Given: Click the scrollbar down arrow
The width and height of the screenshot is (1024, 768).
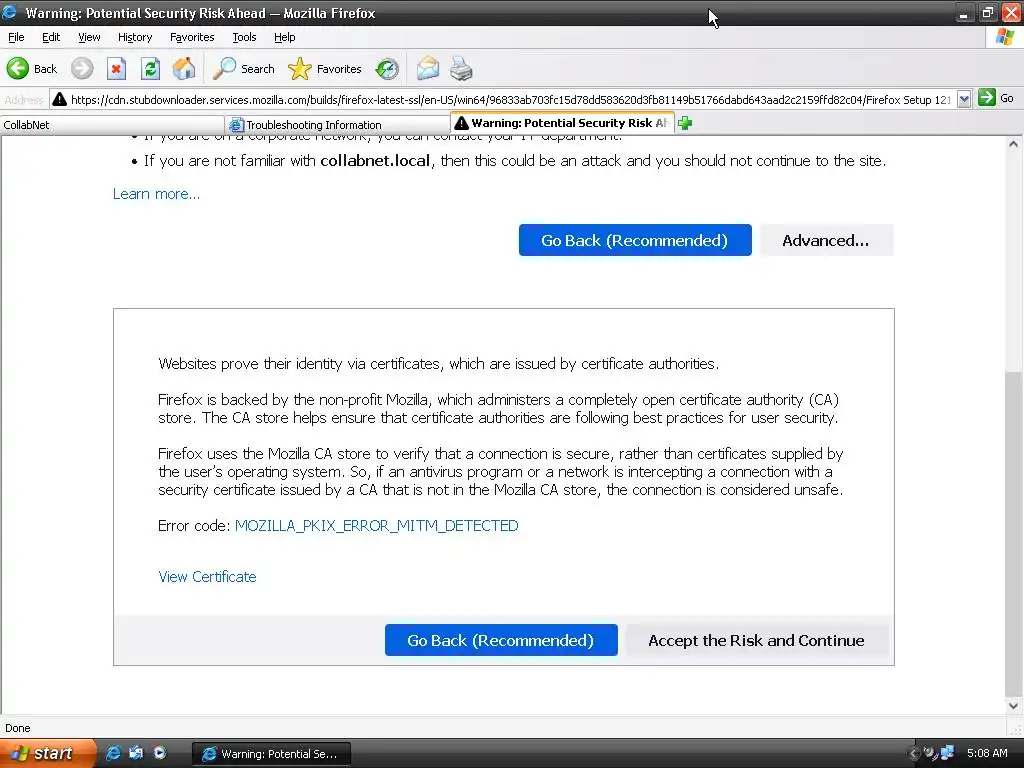Looking at the screenshot, I should point(1013,705).
